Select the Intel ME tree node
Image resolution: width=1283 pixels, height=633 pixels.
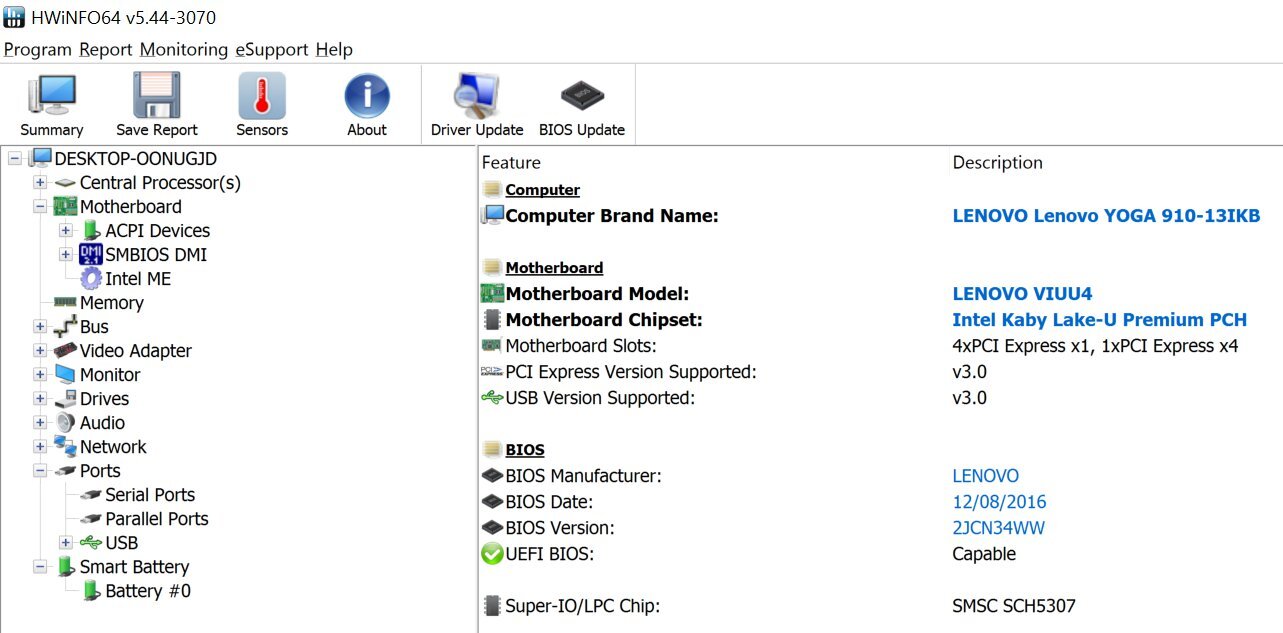click(137, 279)
